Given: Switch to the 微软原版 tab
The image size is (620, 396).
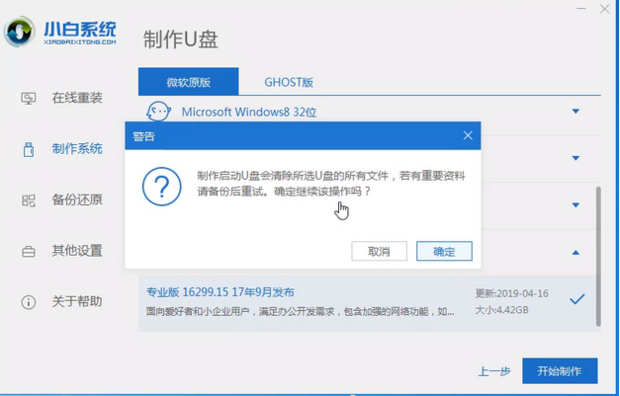Looking at the screenshot, I should coord(188,81).
